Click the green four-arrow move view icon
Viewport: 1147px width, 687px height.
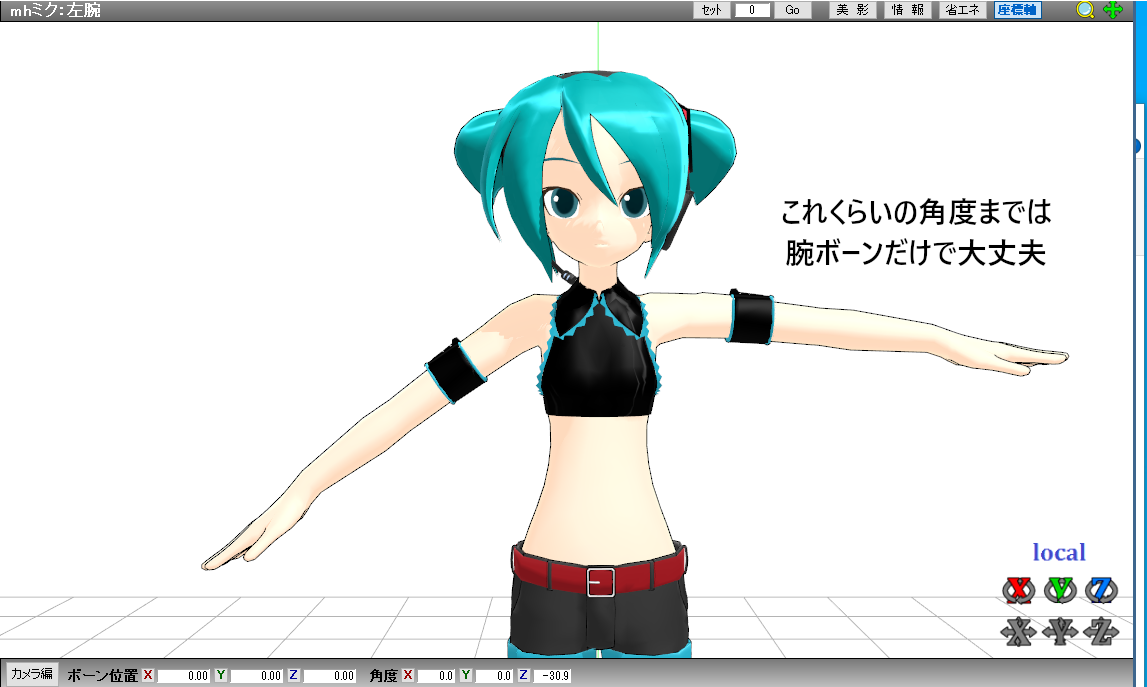pyautogui.click(x=1113, y=10)
